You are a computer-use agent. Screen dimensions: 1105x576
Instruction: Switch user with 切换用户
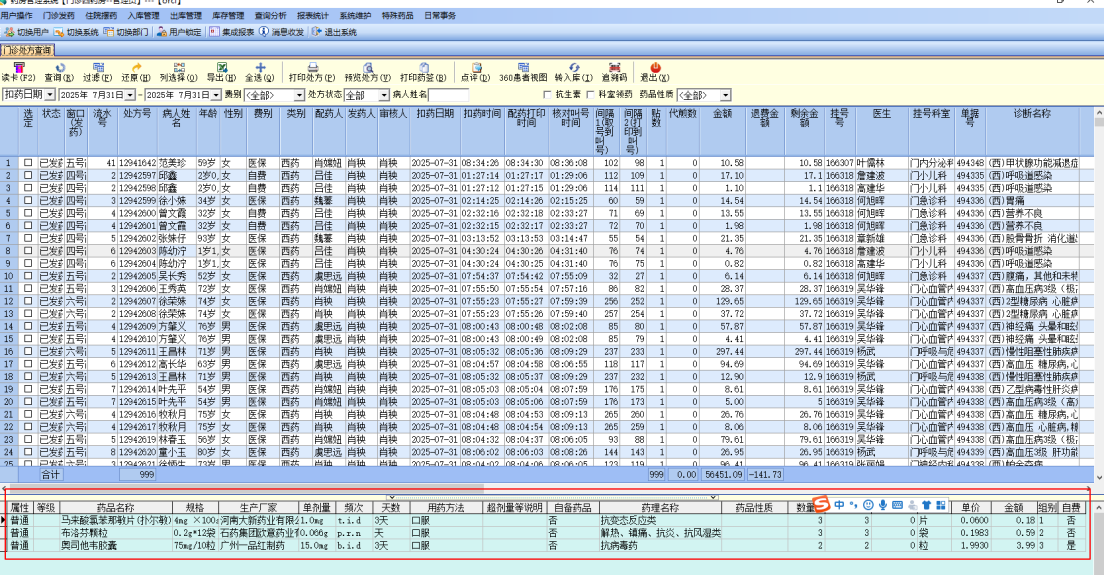click(26, 32)
